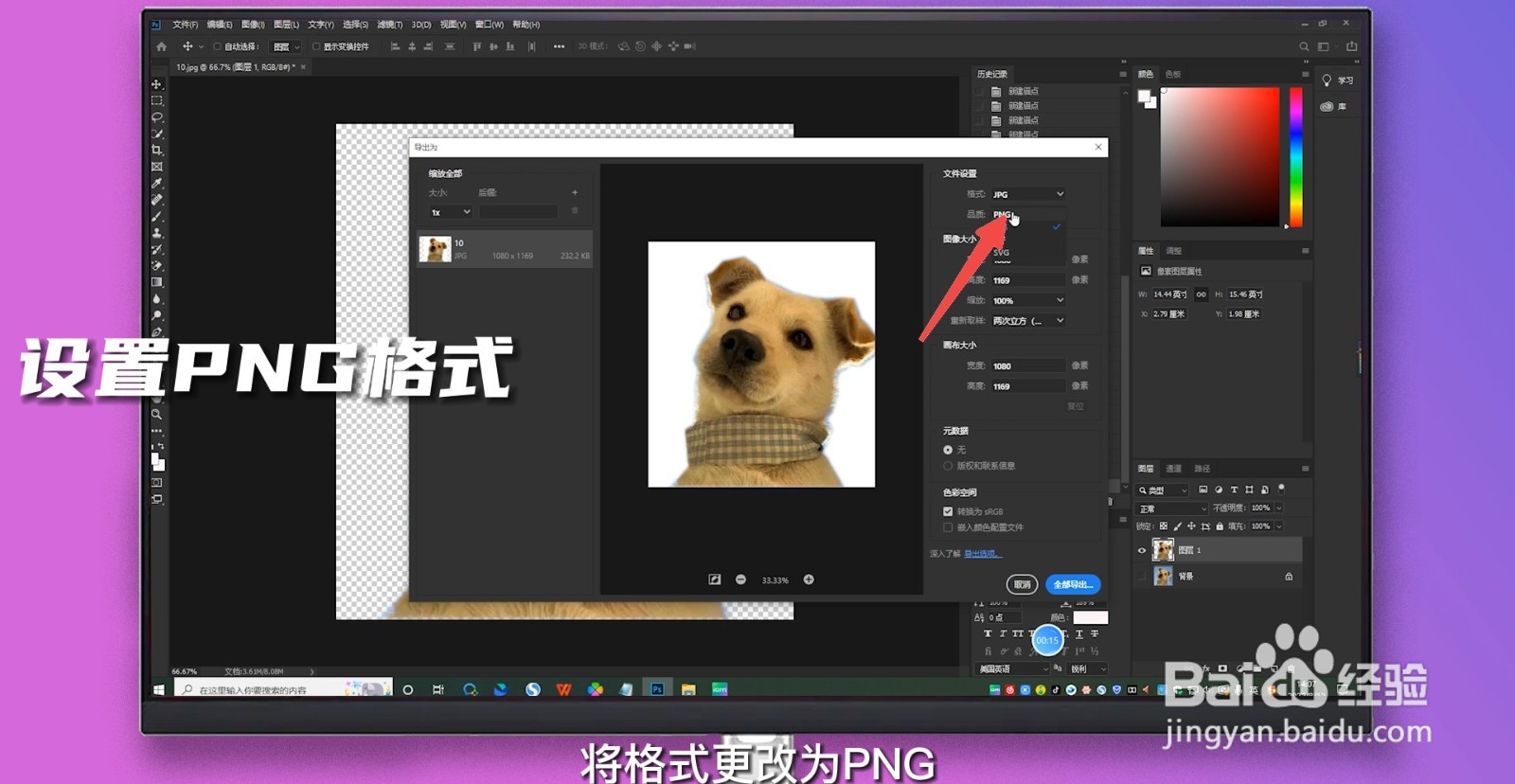This screenshot has width=1515, height=784.
Task: Filter layers by shape layer icon
Action: point(1249,490)
